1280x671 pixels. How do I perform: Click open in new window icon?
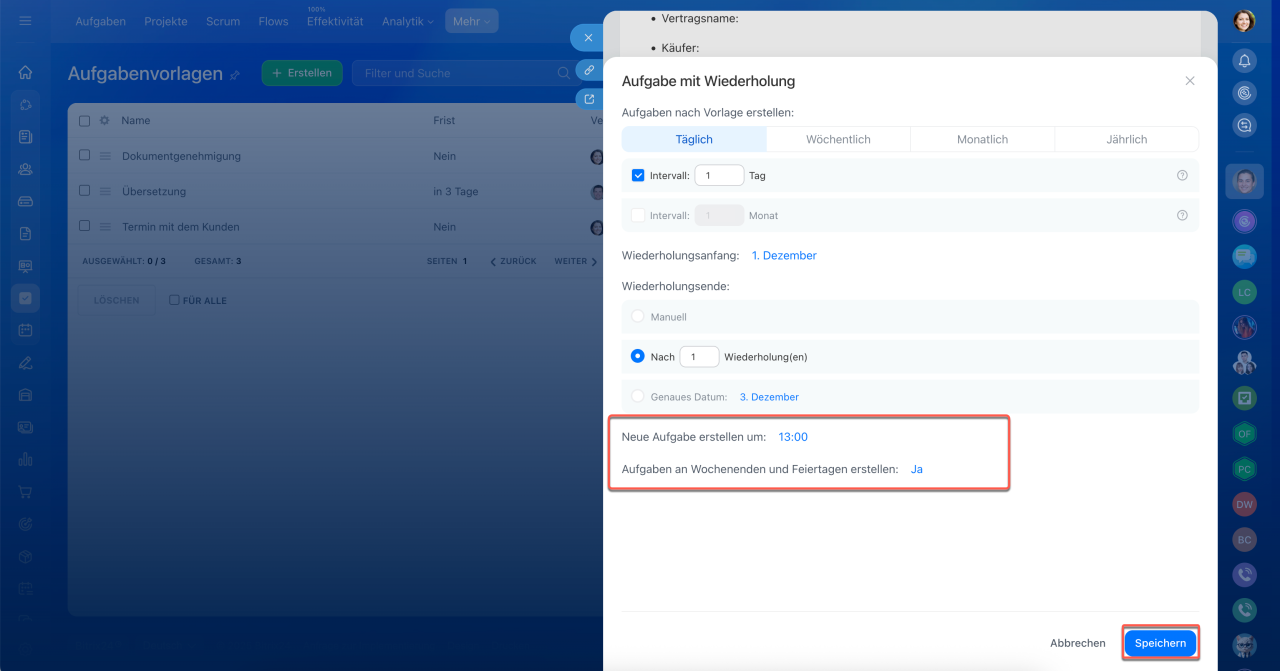click(589, 99)
